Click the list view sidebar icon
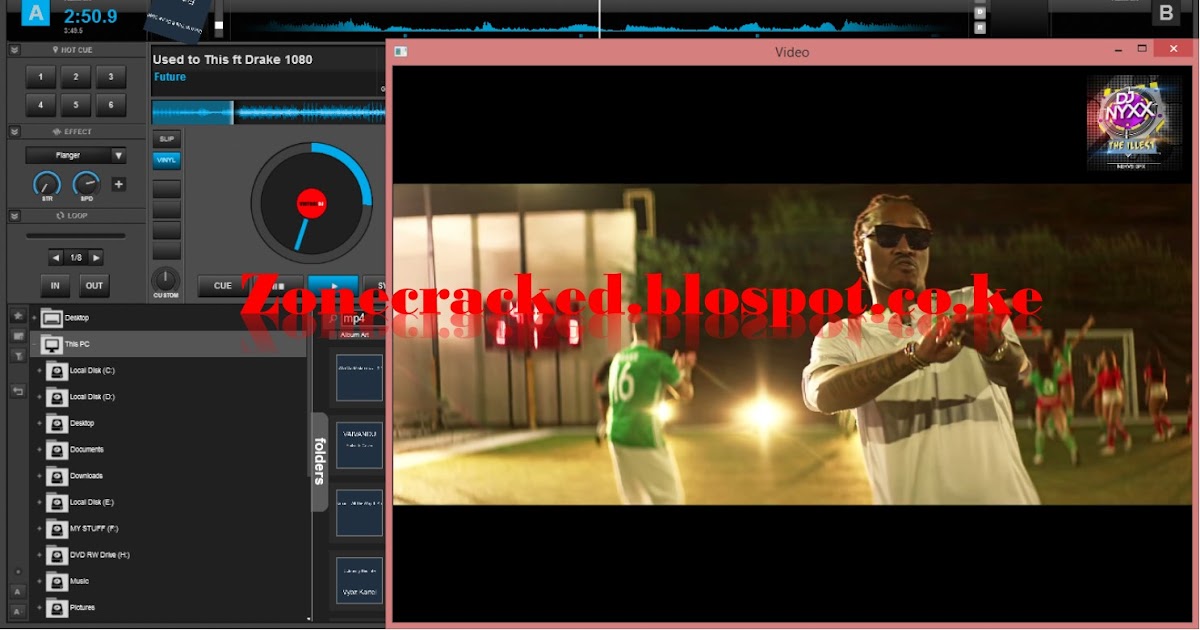 coord(18,335)
